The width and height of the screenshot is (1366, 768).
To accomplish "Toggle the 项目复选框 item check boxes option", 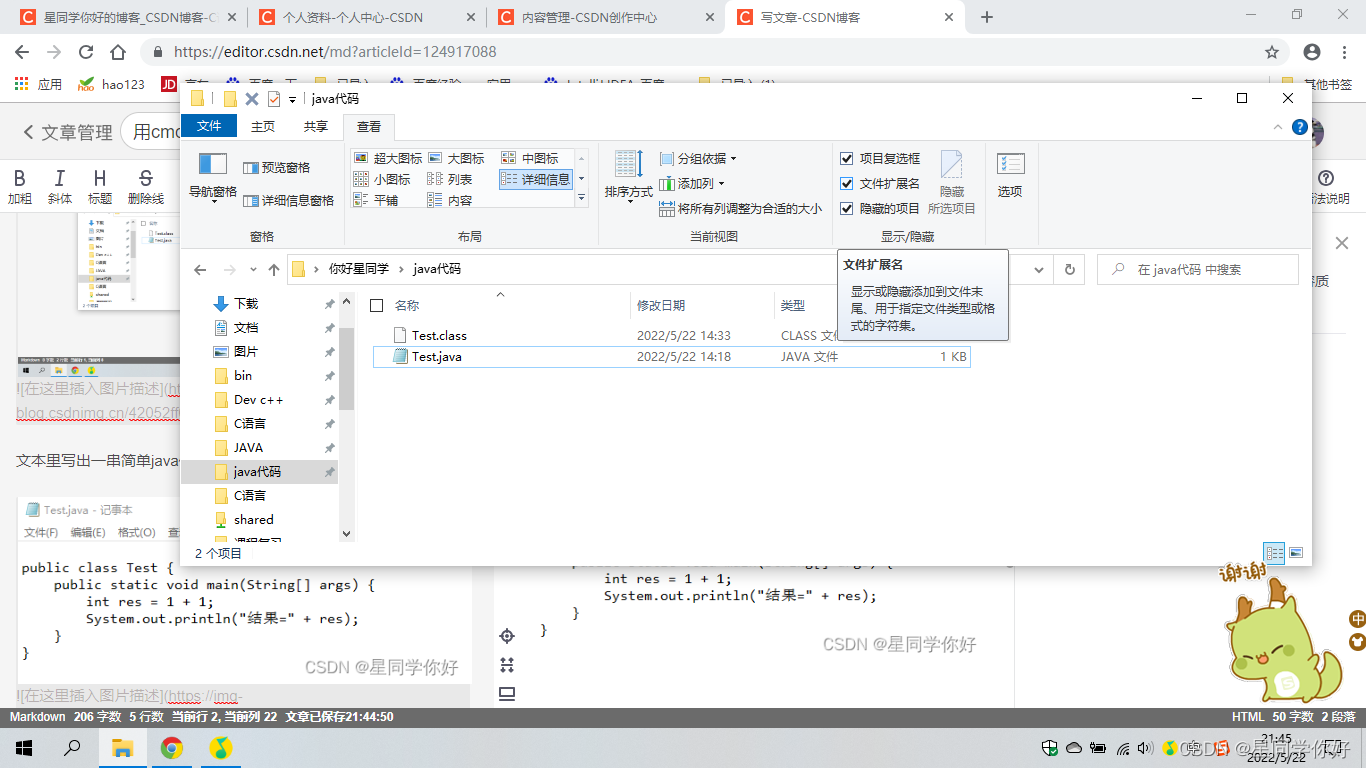I will click(880, 158).
